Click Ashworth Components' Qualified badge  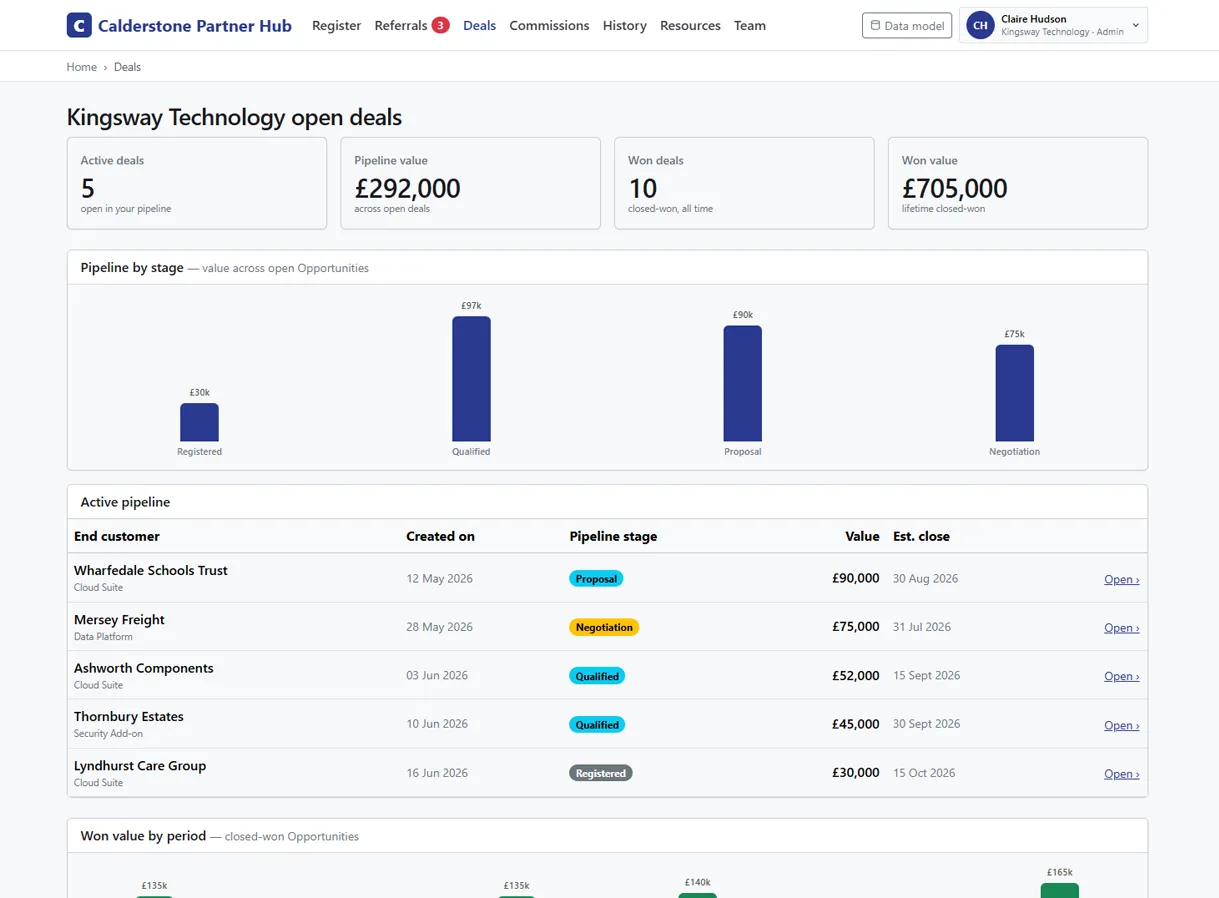click(x=597, y=676)
